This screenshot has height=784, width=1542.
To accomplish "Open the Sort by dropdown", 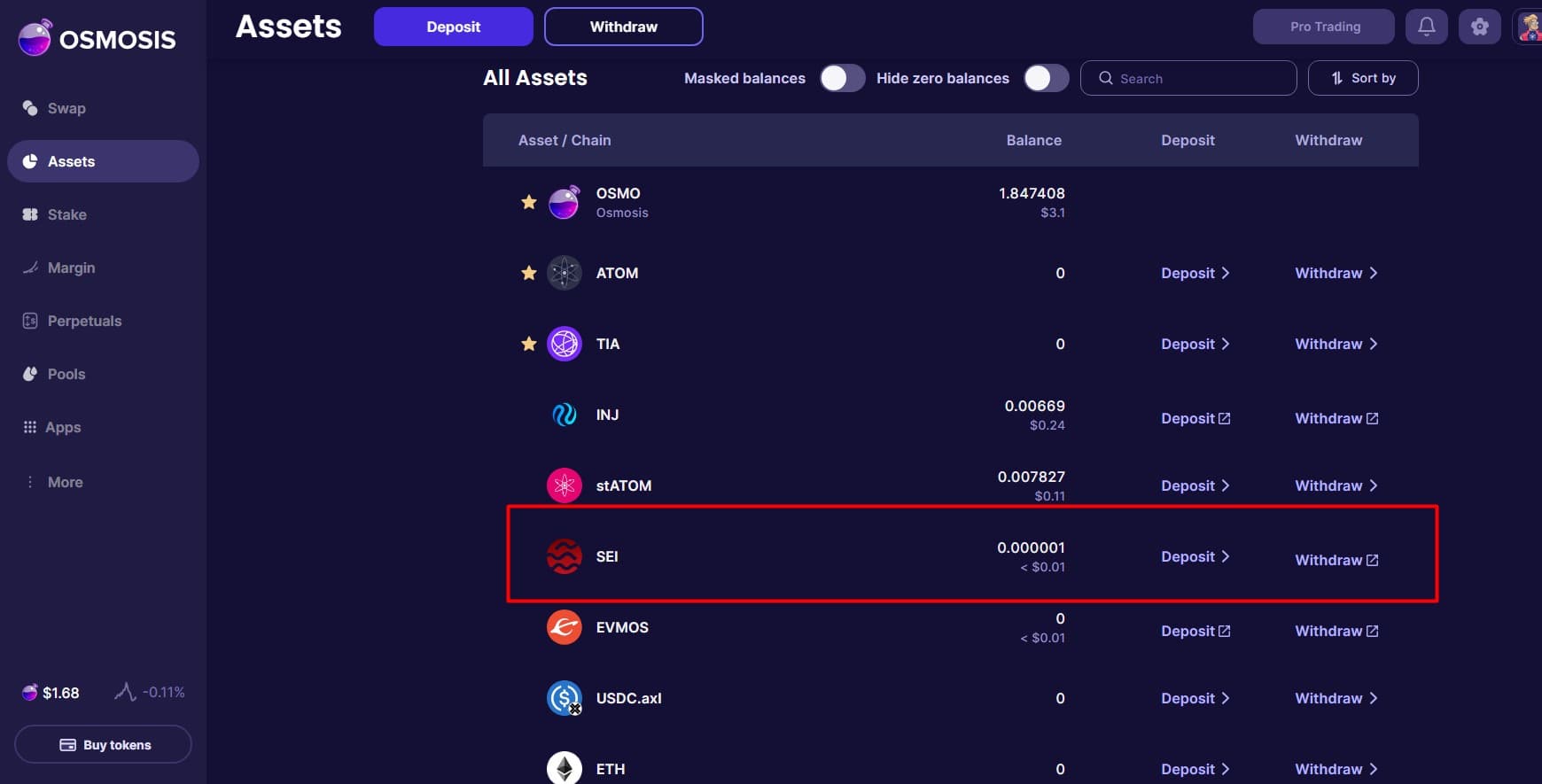I will point(1363,78).
